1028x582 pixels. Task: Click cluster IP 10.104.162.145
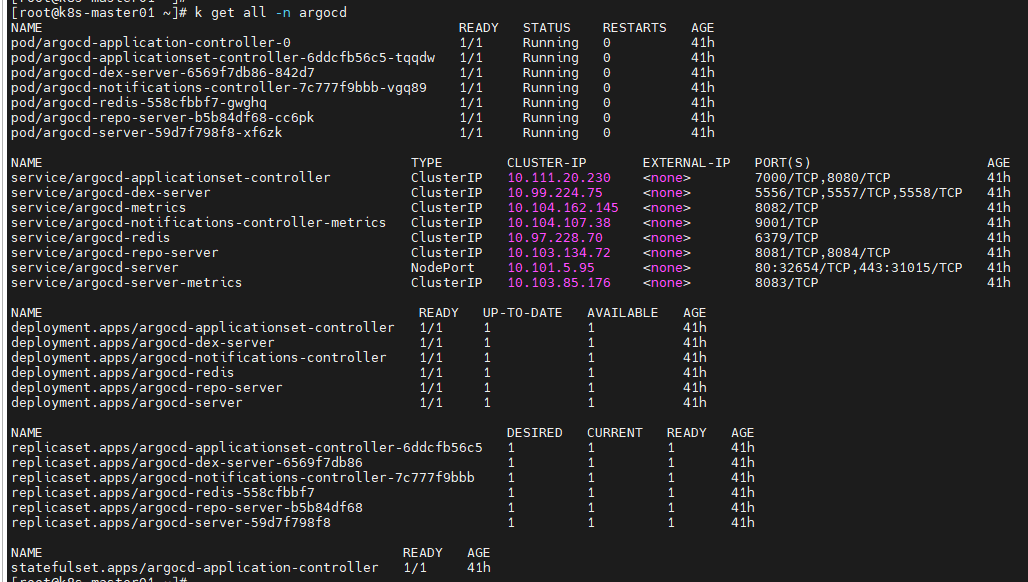pos(563,208)
